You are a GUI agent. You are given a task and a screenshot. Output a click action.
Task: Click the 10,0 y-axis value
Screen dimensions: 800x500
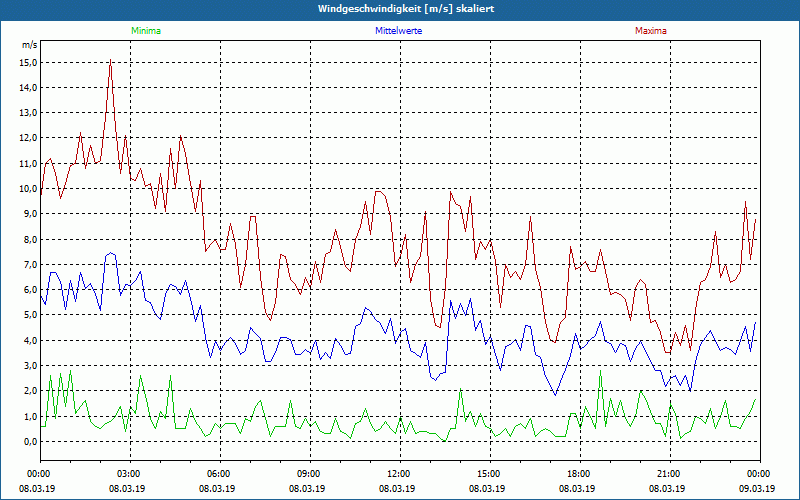pyautogui.click(x=29, y=189)
